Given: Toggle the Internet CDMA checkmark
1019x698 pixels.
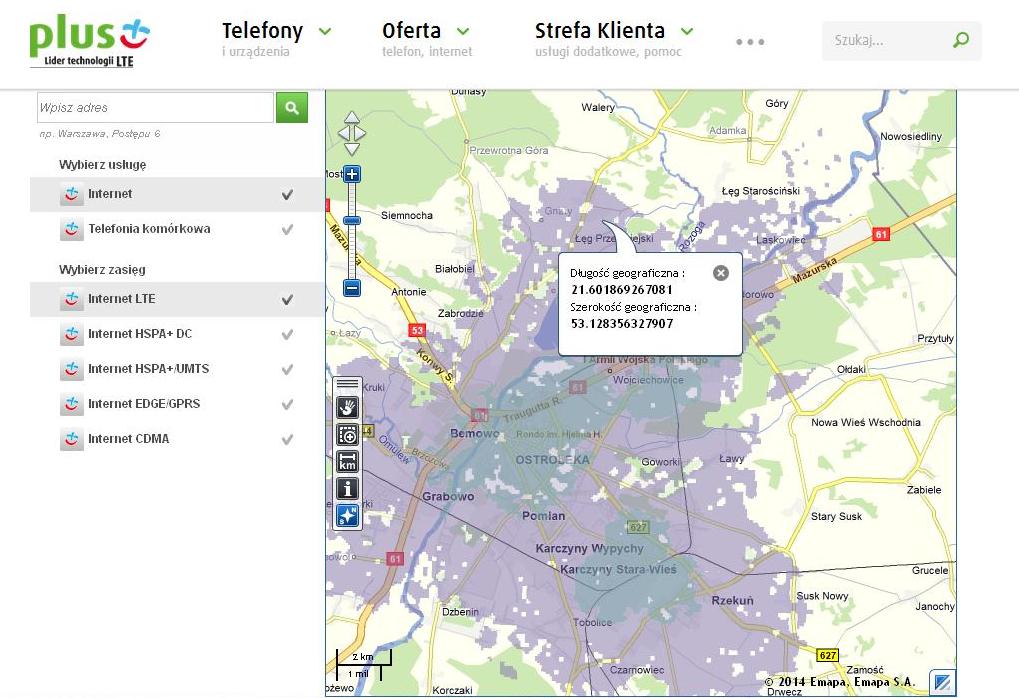Looking at the screenshot, I should [287, 440].
